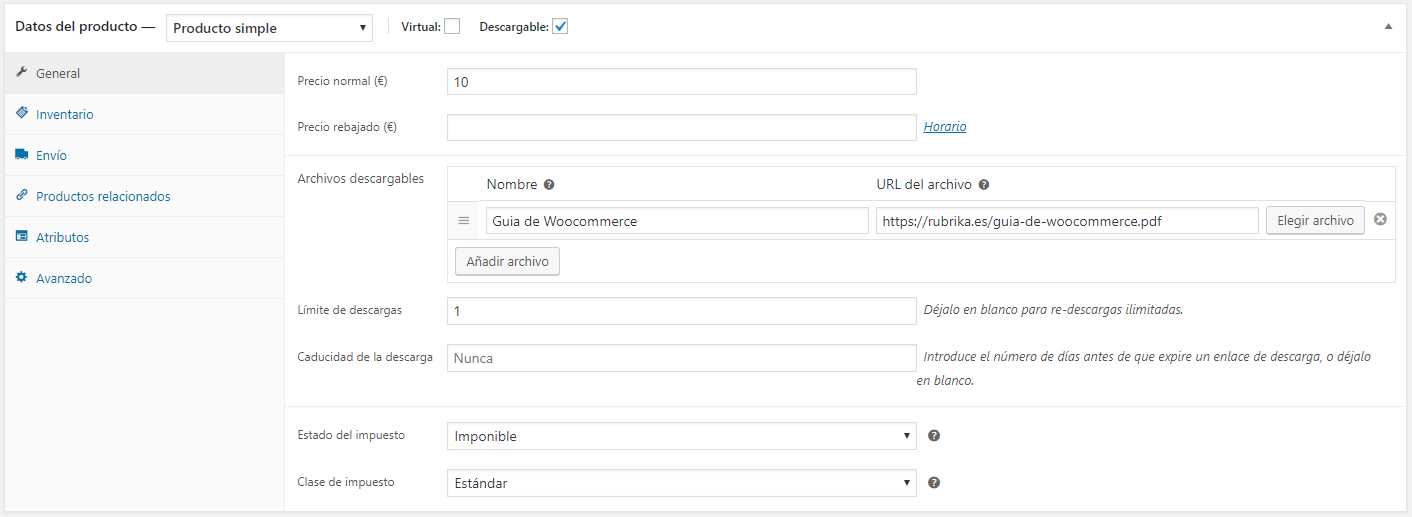Open the Productos relacionados tab
1412x517 pixels.
tap(145, 197)
